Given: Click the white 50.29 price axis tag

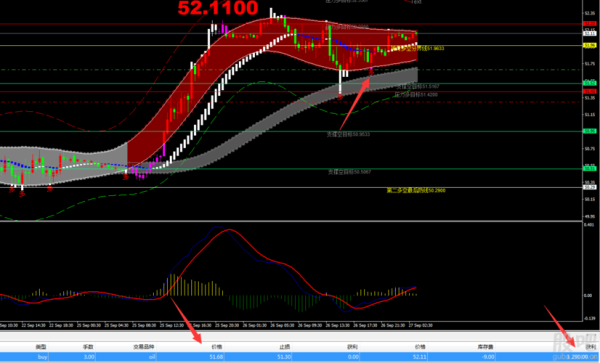Looking at the screenshot, I should click(589, 187).
